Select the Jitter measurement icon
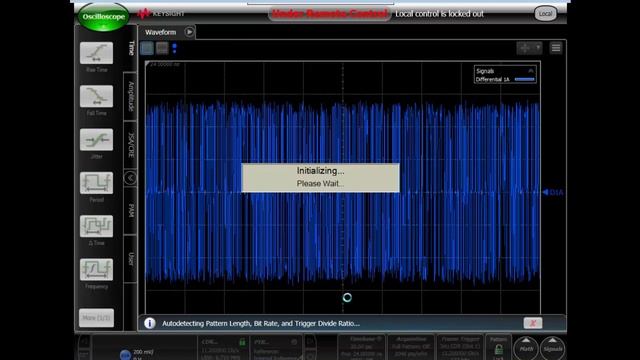Screen dimensions: 640x360 pos(96,140)
